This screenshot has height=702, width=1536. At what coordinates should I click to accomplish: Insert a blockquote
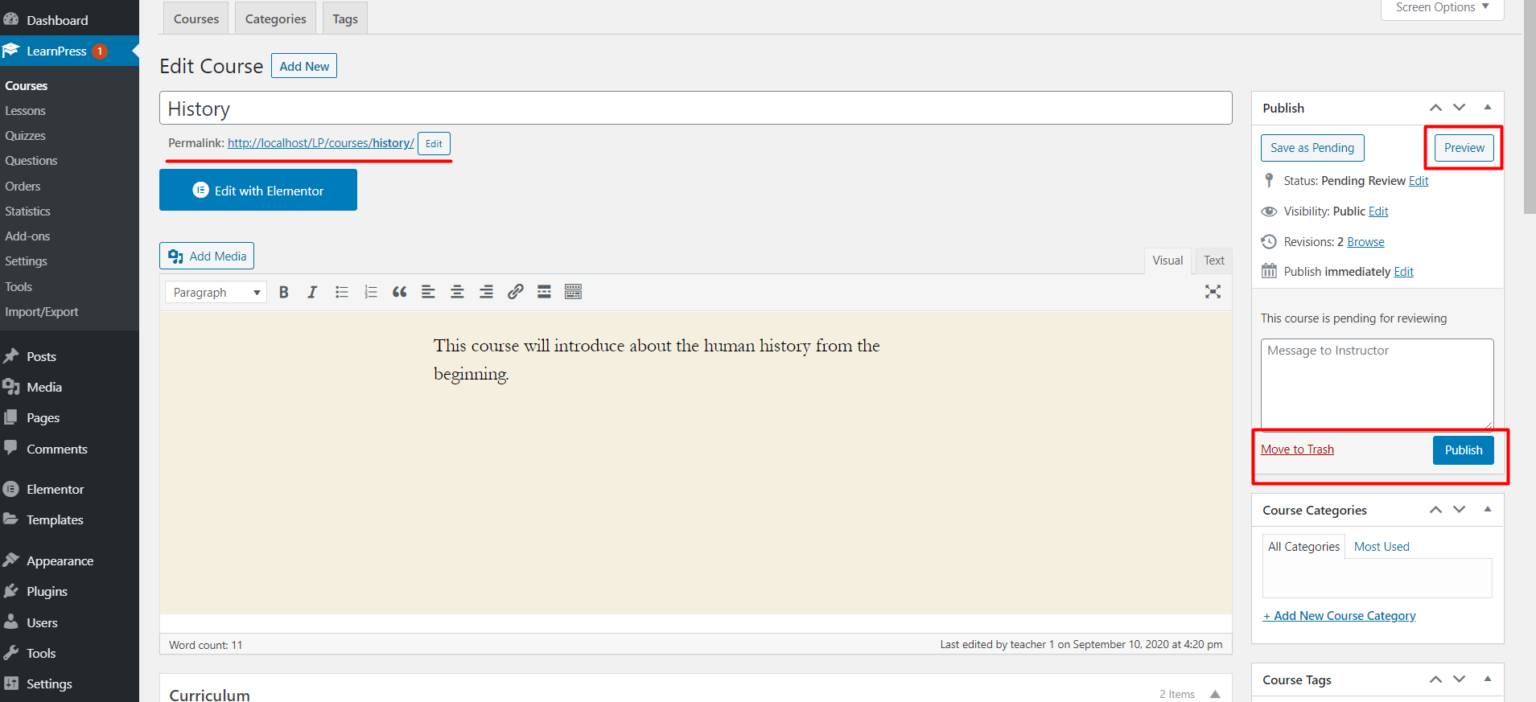click(399, 291)
